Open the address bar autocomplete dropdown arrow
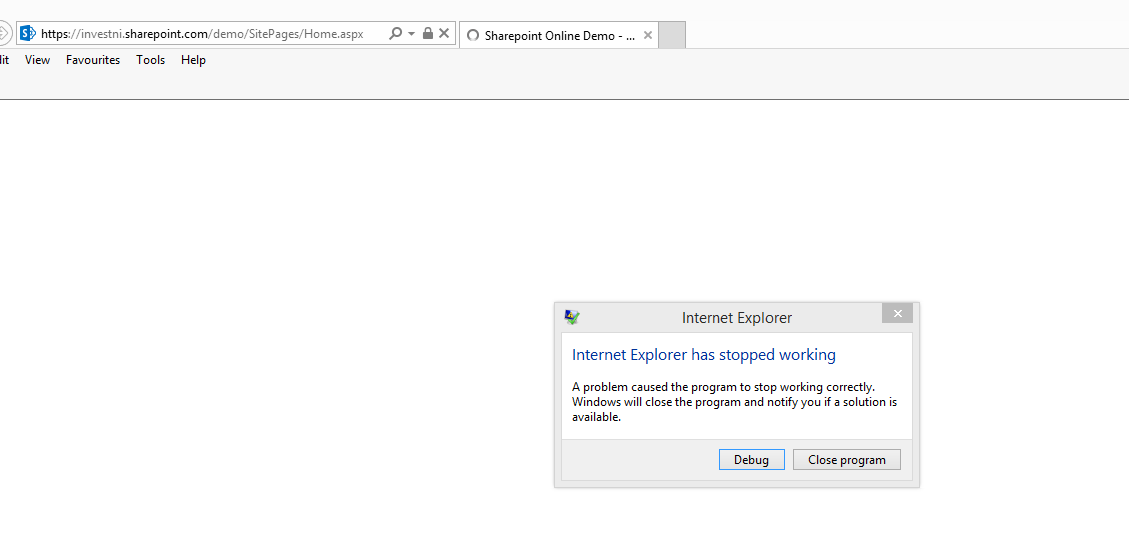 [x=411, y=34]
